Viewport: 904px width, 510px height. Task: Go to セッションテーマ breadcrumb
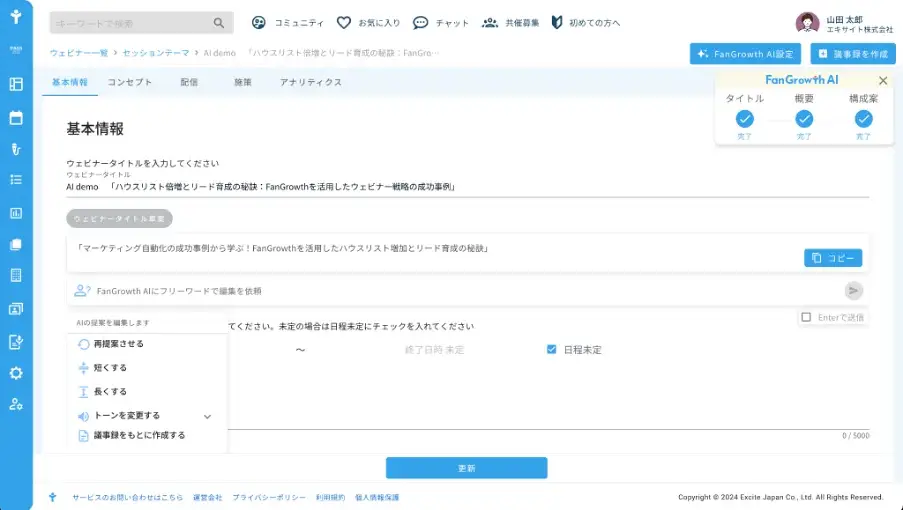point(156,53)
